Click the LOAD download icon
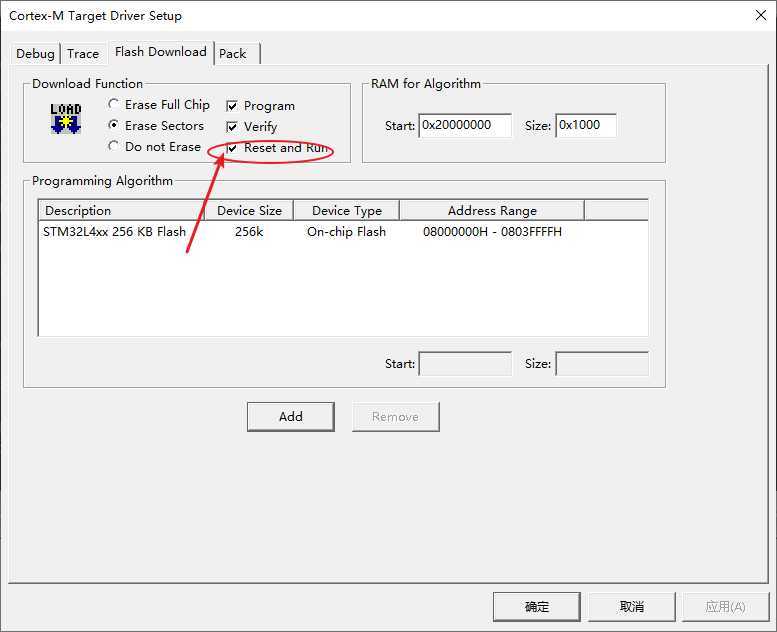Viewport: 777px width, 632px height. tap(65, 118)
